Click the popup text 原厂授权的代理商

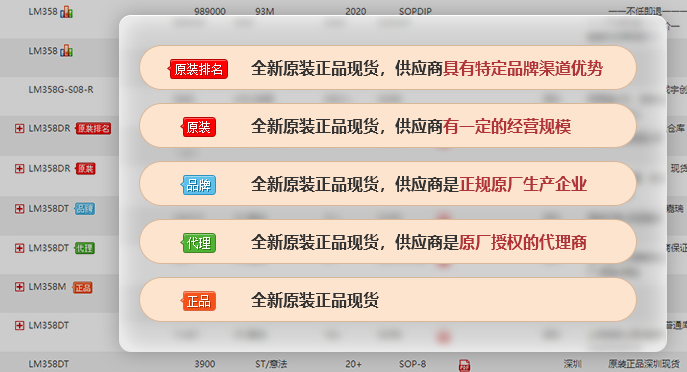523,243
